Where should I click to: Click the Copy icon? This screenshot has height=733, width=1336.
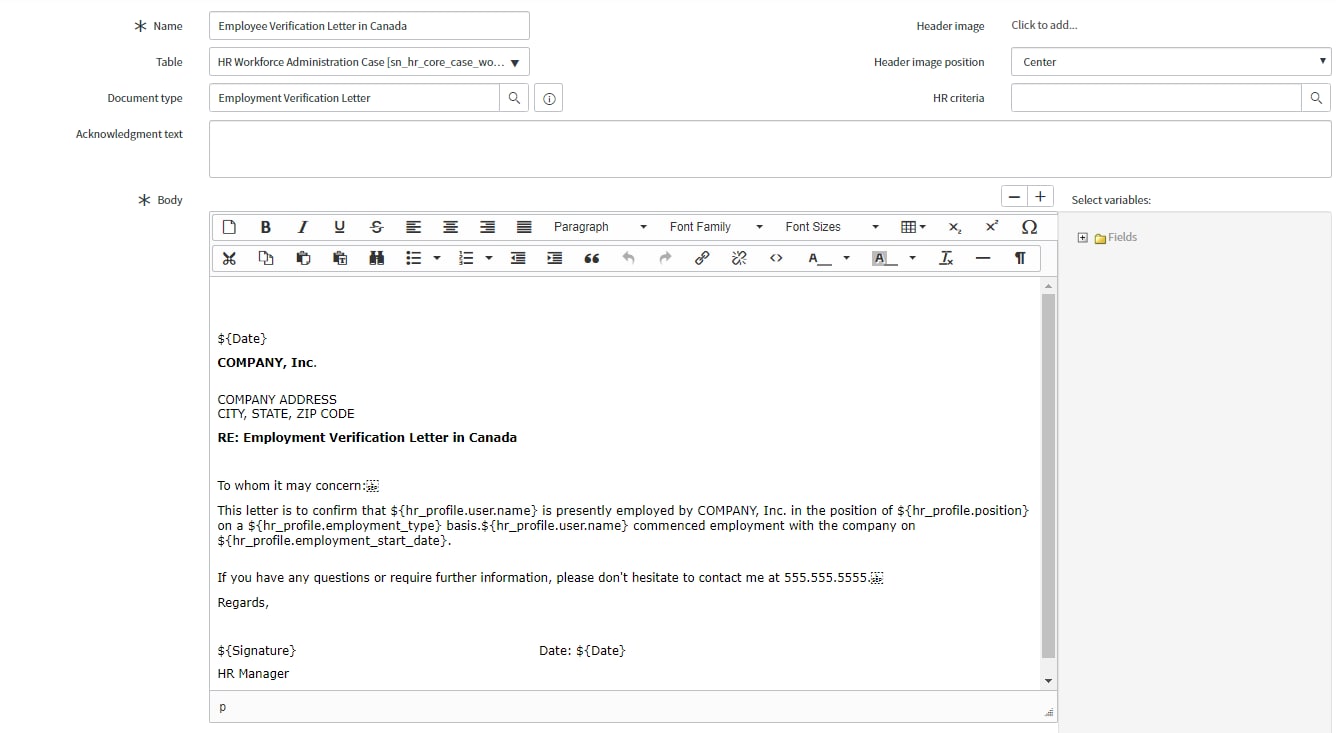pos(266,258)
